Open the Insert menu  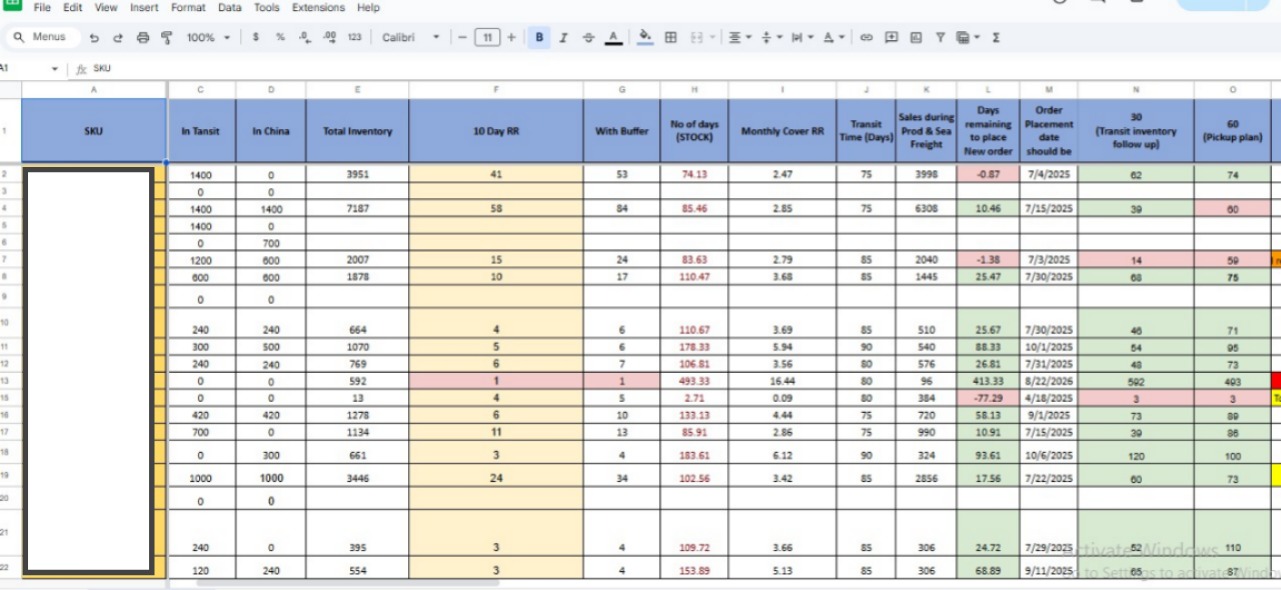(144, 7)
